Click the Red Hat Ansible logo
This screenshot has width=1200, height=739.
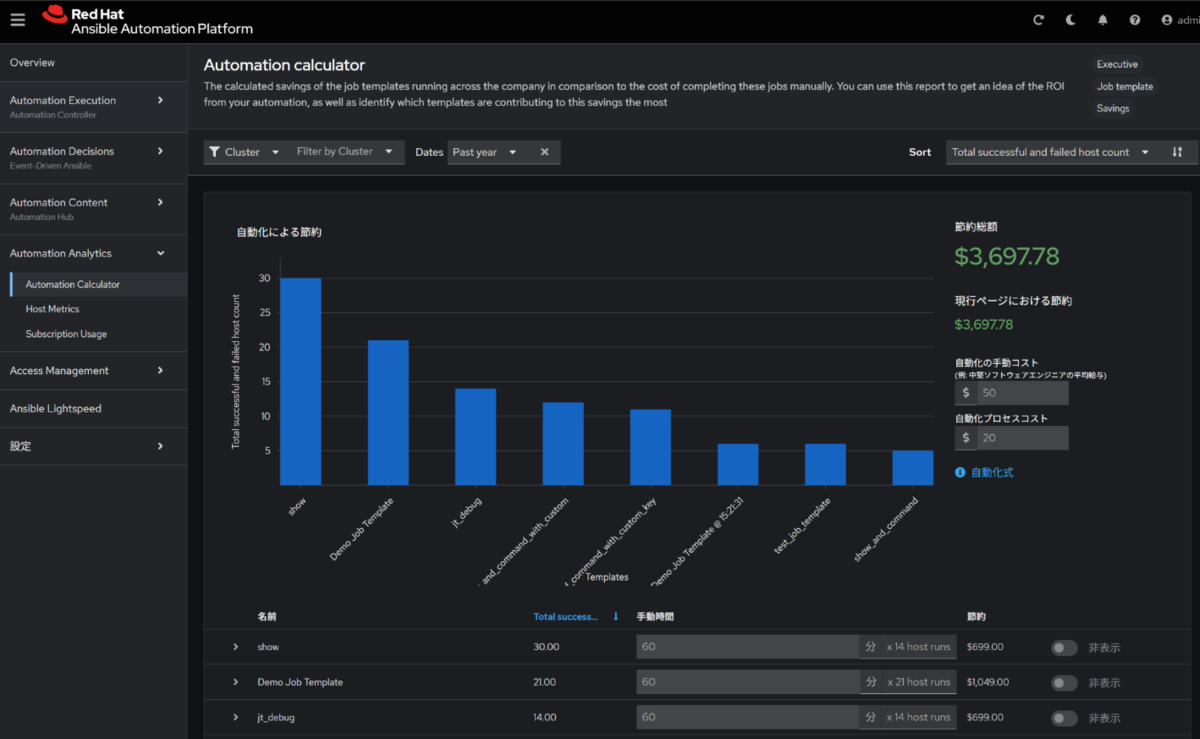click(148, 20)
